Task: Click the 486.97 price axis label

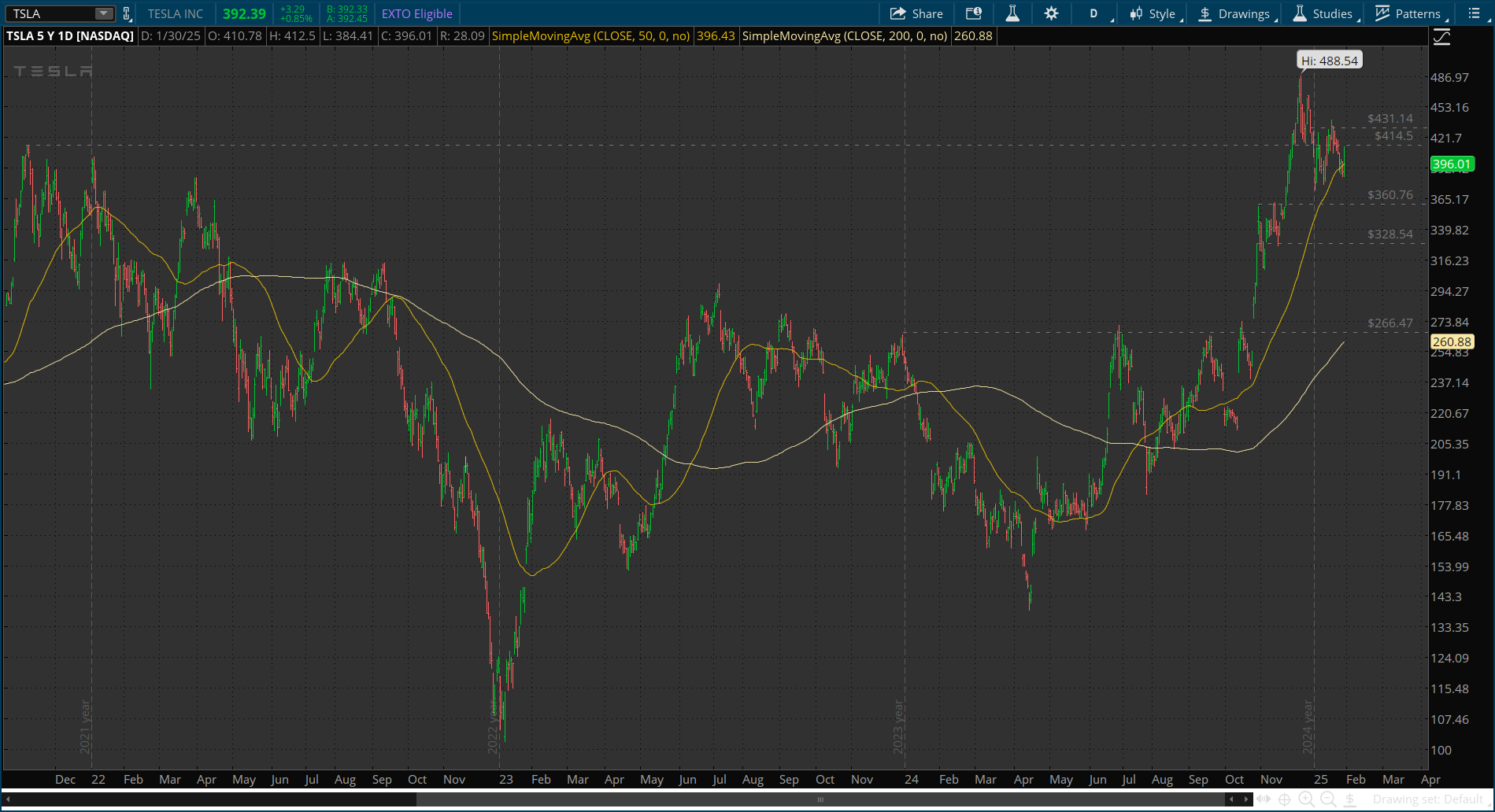Action: click(x=1449, y=77)
